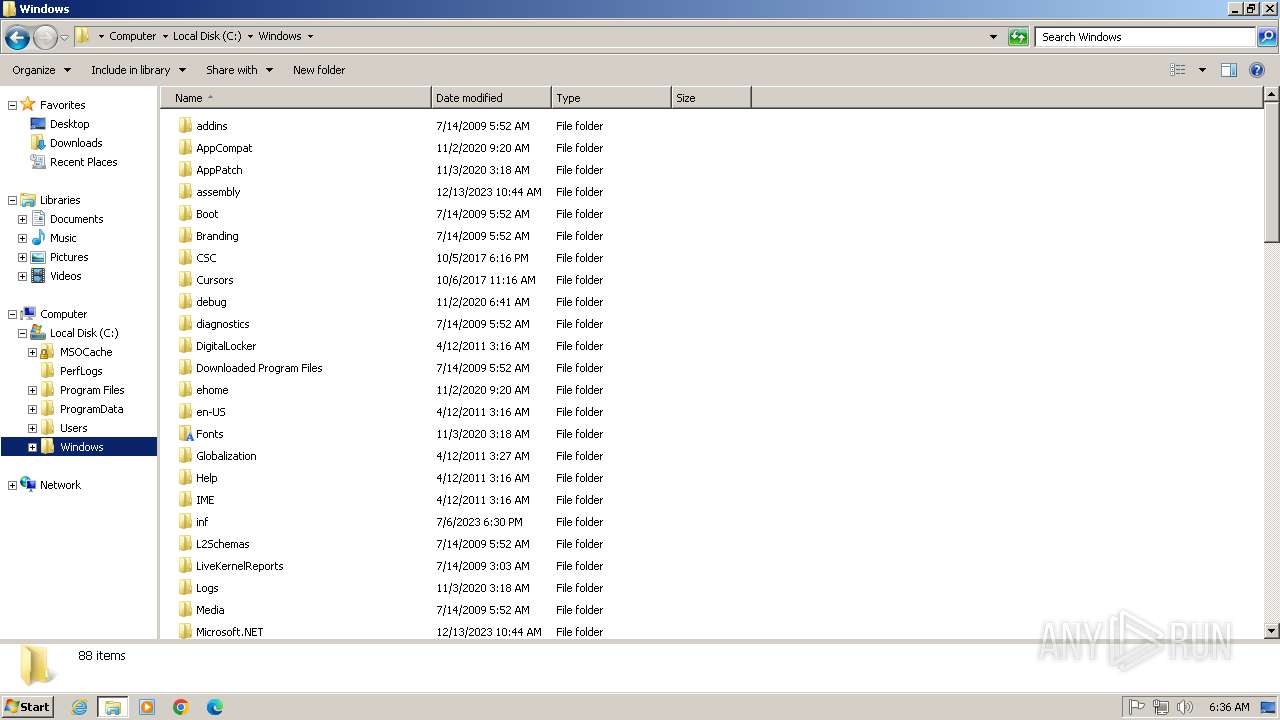Click the scrollbar up arrow
The height and width of the screenshot is (720, 1280).
coord(1272,95)
